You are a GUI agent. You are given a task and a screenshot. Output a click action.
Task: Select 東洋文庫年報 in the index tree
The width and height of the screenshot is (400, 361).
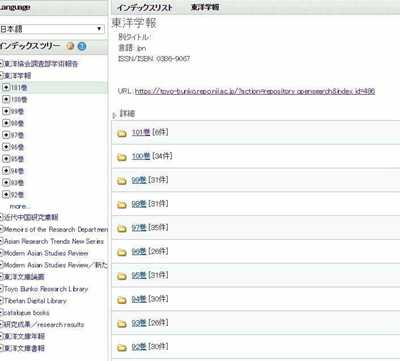click(24, 336)
